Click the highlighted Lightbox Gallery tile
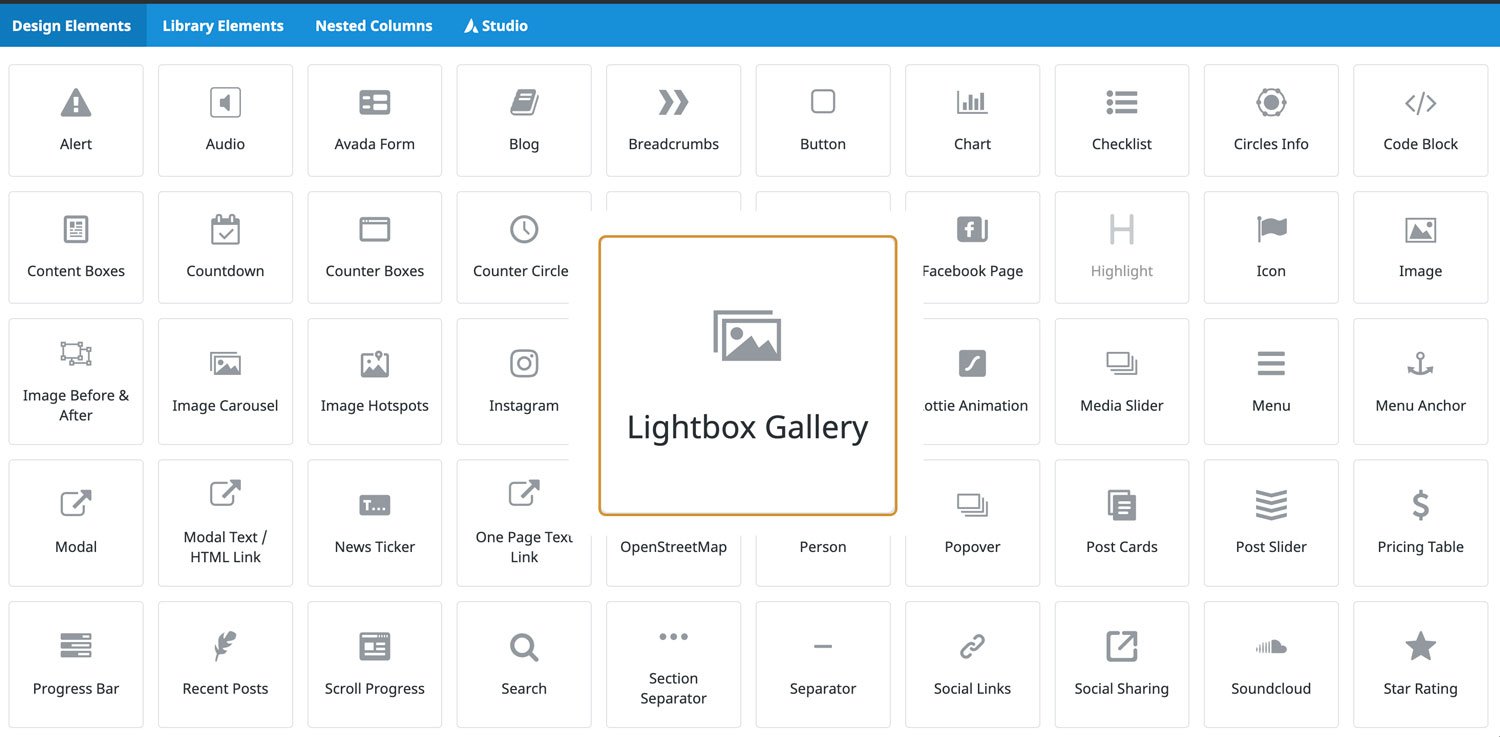The image size is (1500, 737). tap(747, 376)
